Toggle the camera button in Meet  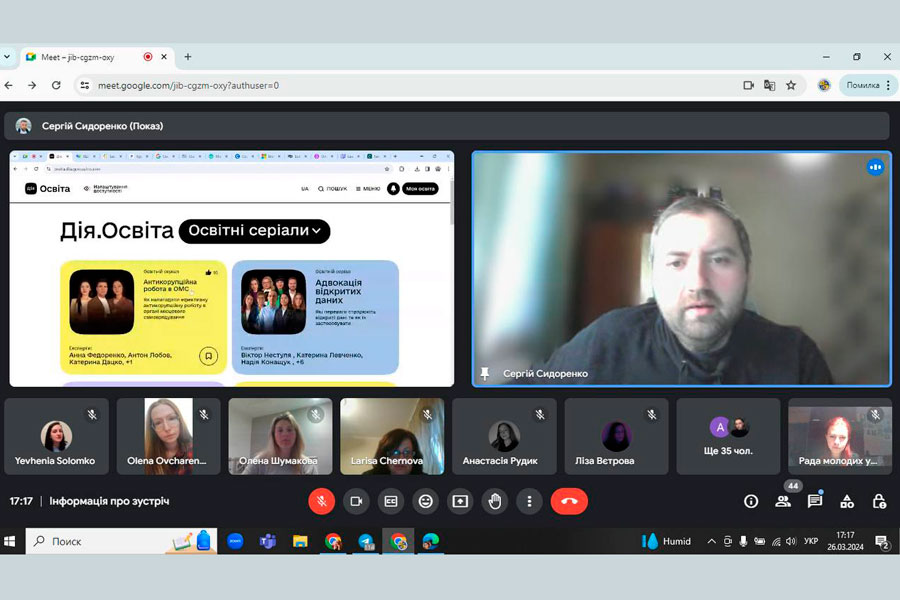point(356,501)
